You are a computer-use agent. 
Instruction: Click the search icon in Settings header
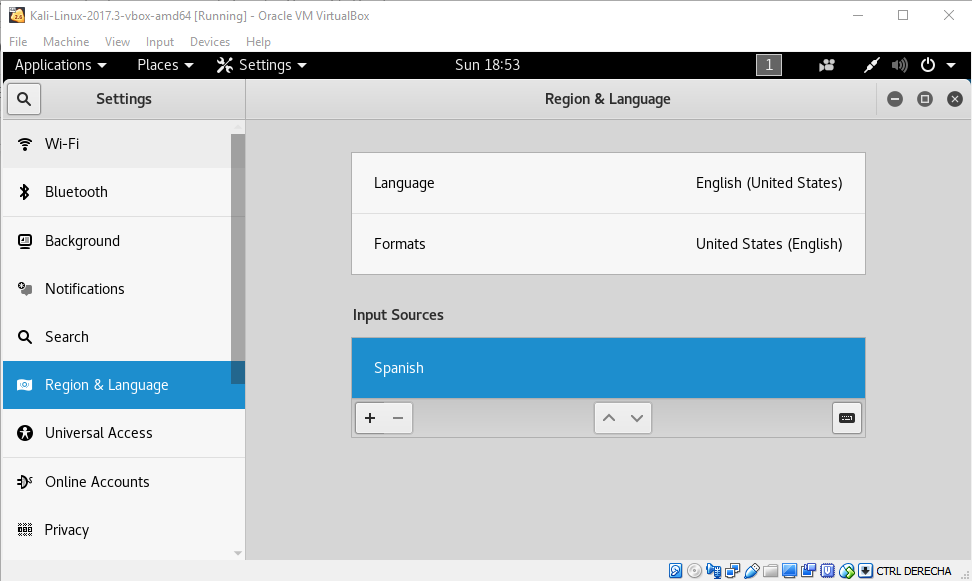pos(24,99)
